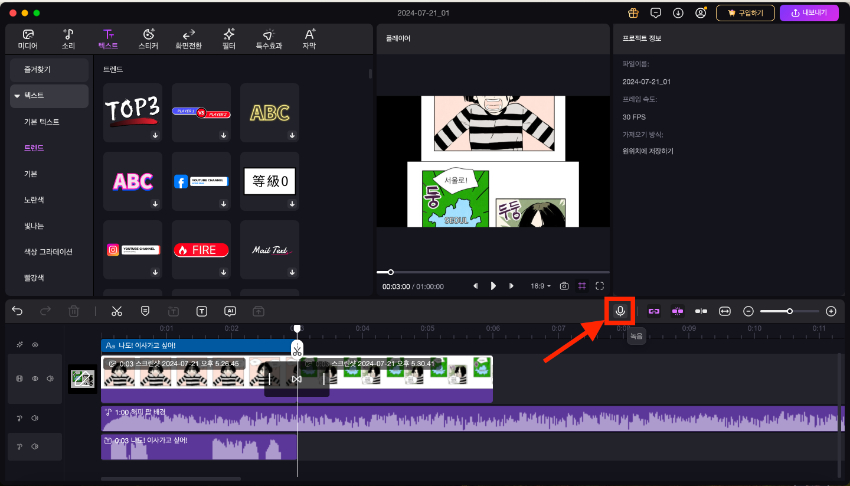Select the 트렌드 sidebar category

click(x=34, y=148)
